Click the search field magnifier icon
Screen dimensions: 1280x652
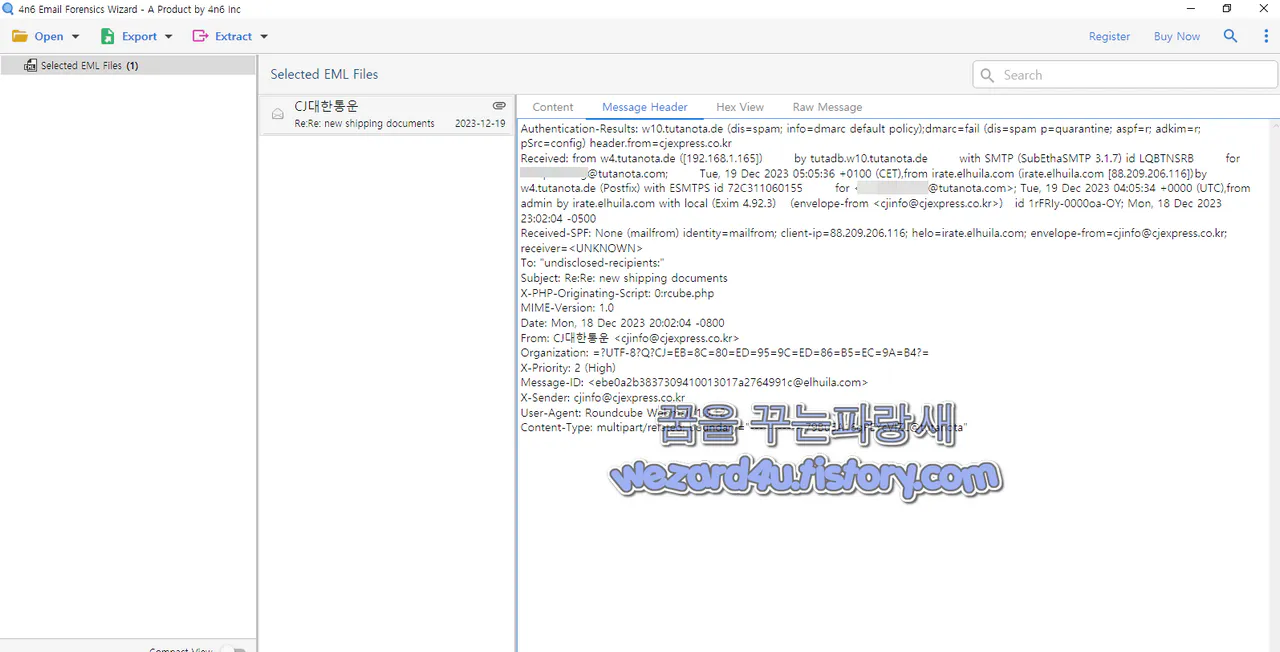coord(988,75)
